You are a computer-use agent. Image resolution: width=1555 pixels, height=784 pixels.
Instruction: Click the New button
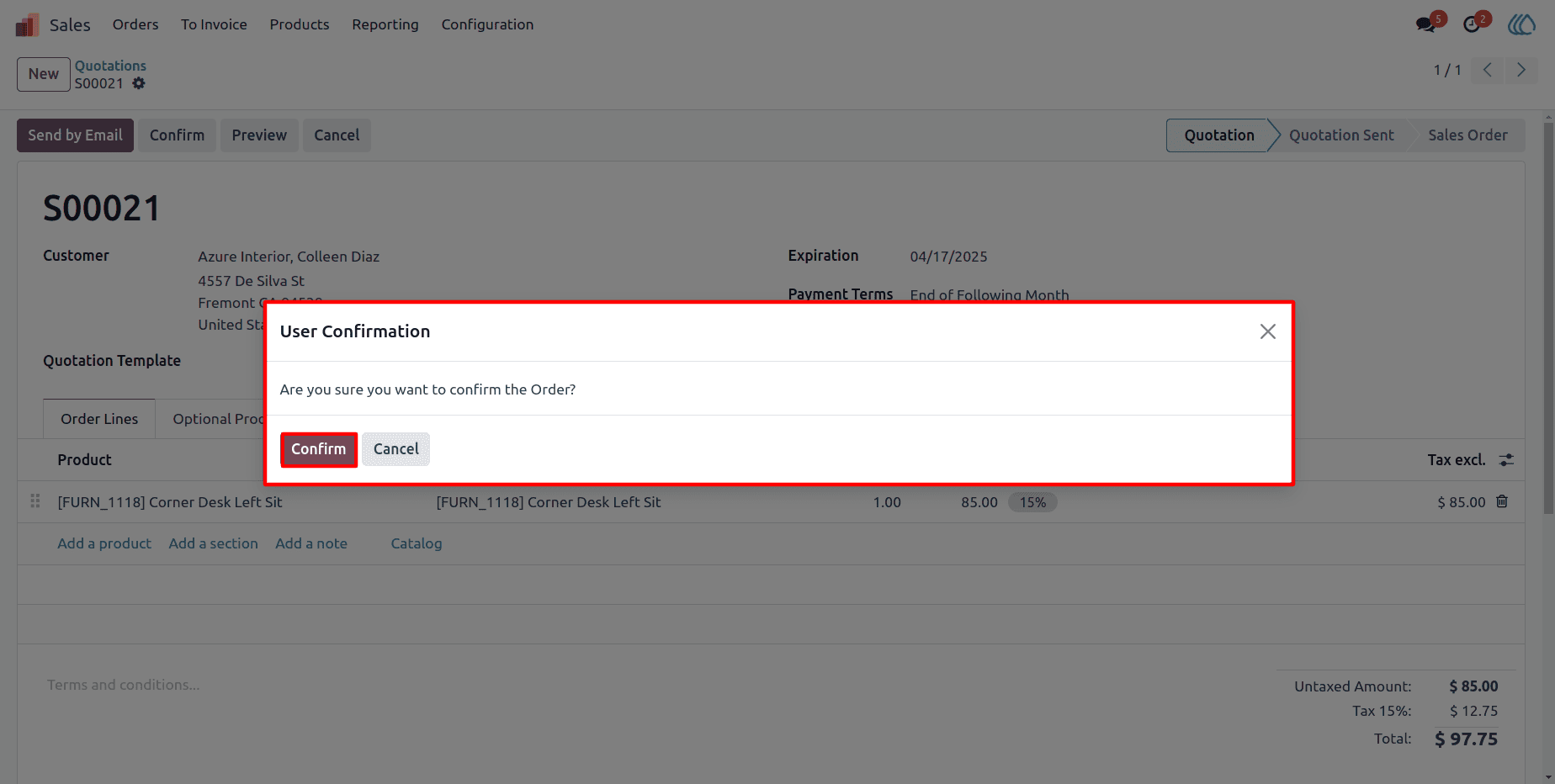click(x=44, y=74)
